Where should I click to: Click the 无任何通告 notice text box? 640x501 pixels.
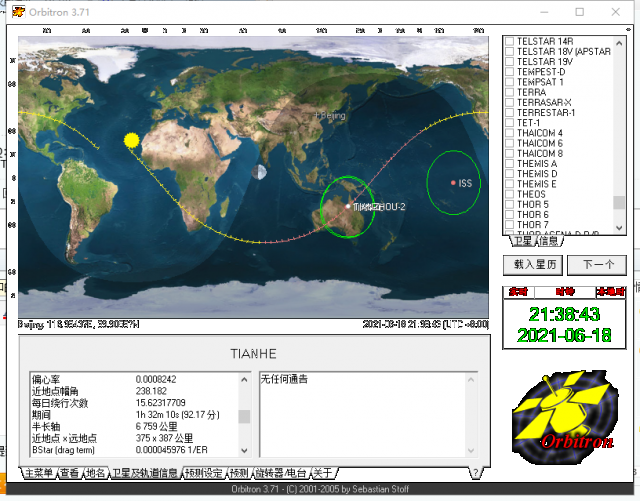point(363,414)
